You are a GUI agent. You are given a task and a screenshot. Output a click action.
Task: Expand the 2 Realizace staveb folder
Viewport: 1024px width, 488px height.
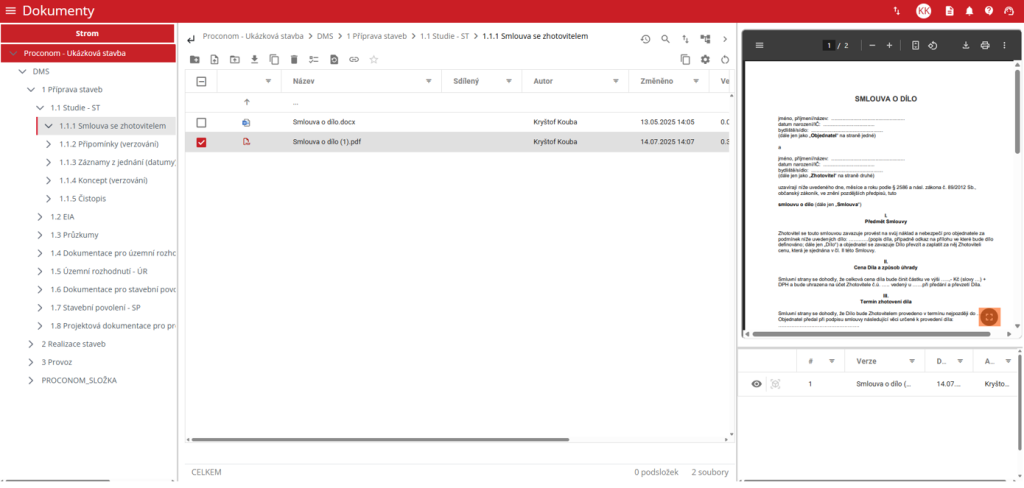(x=31, y=343)
